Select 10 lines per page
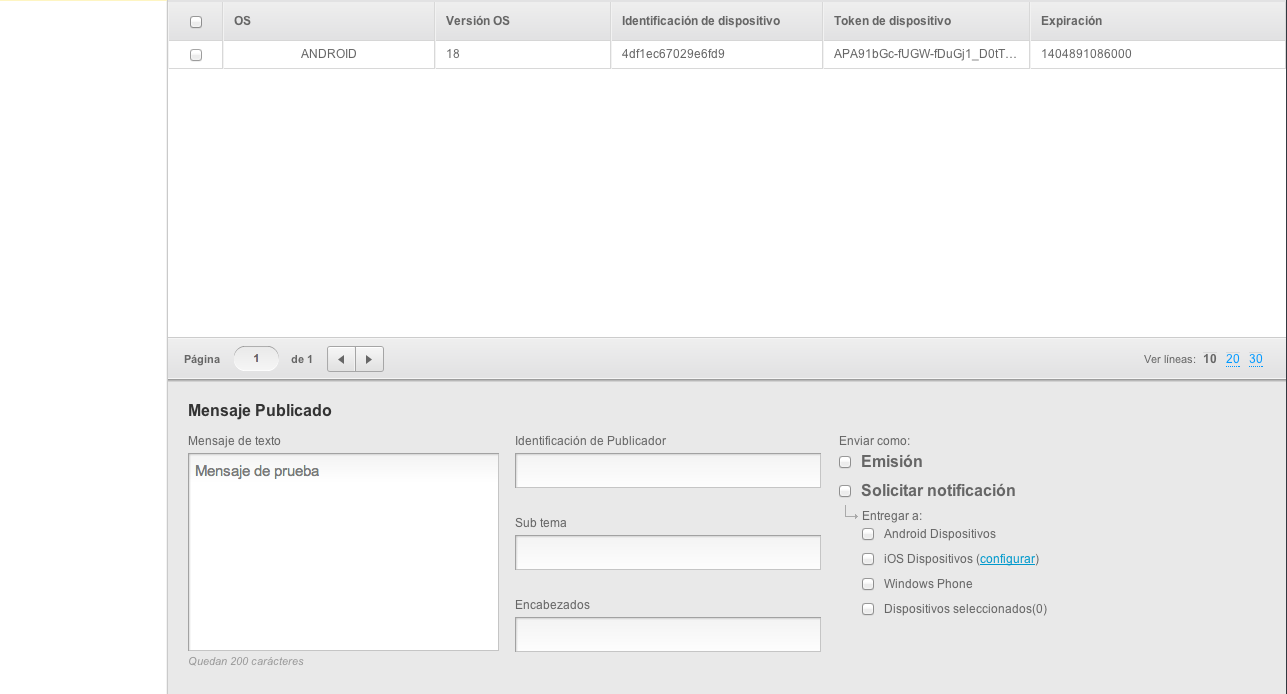 (1210, 359)
